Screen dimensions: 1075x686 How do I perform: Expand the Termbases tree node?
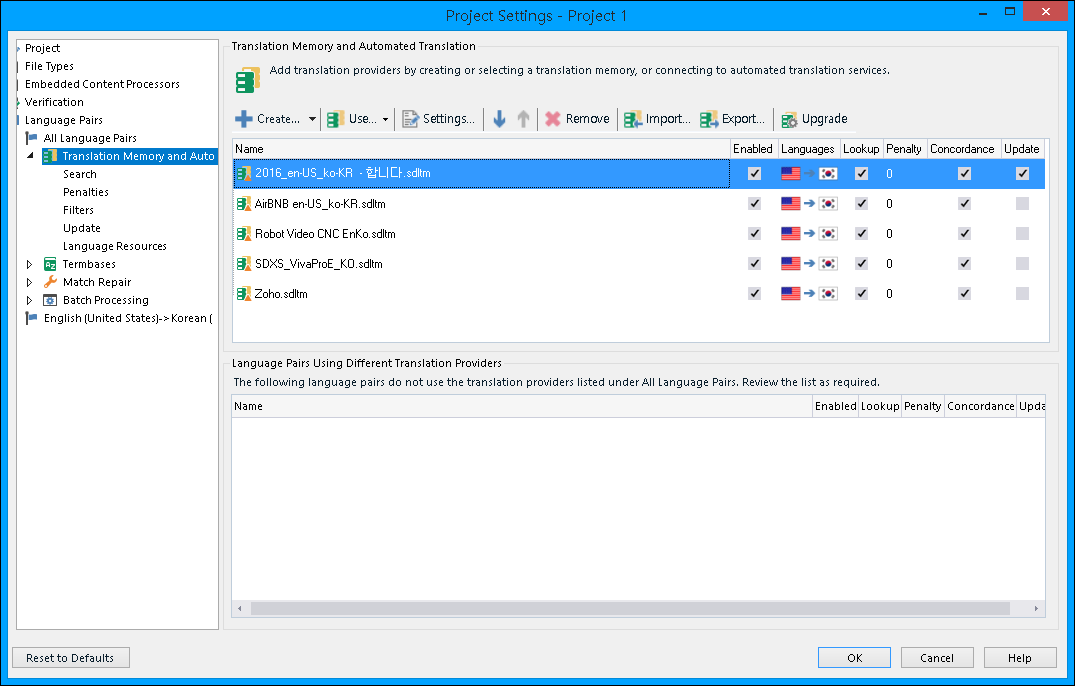[x=29, y=264]
